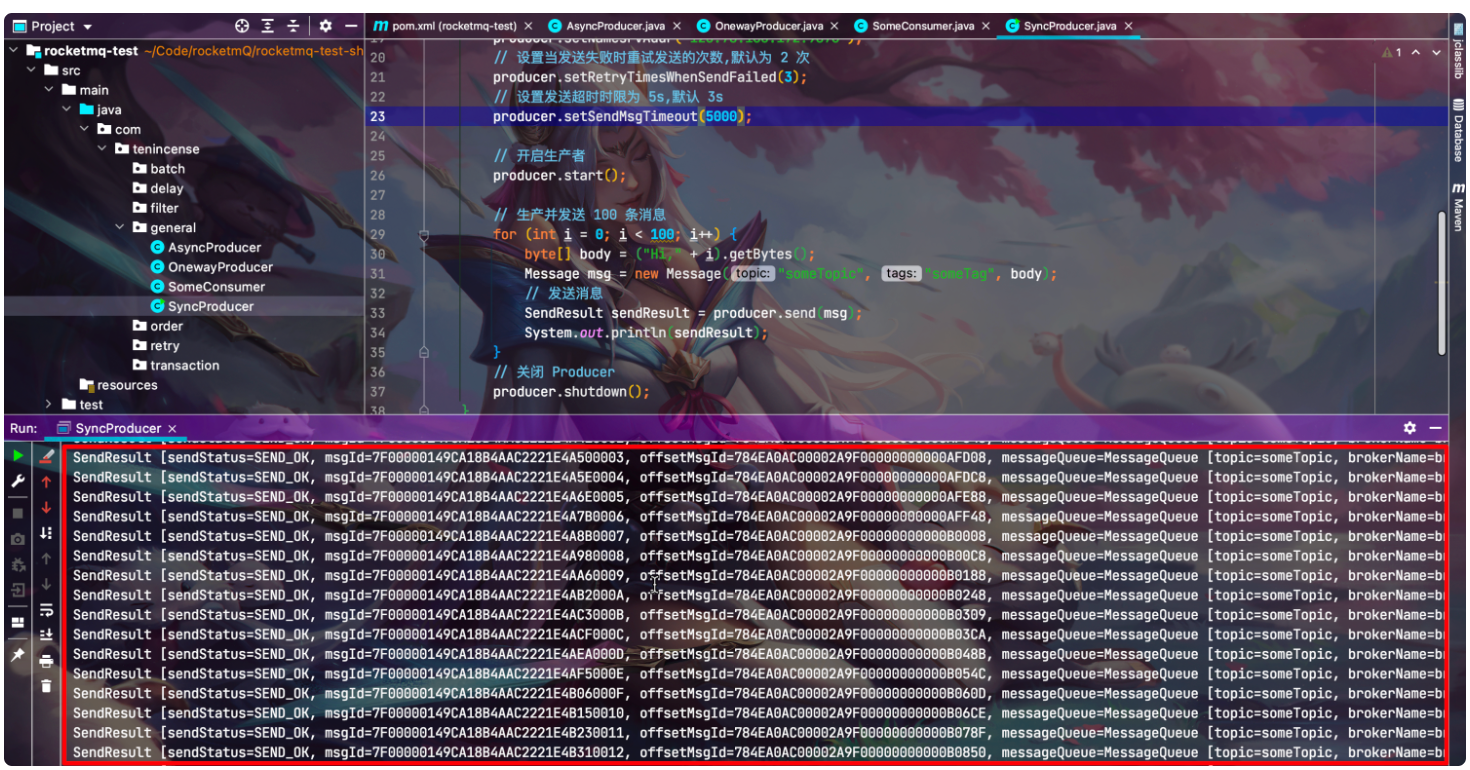Click Restore Layout icon in Run panel
Viewport: 1470px width, 770px height.
18,622
